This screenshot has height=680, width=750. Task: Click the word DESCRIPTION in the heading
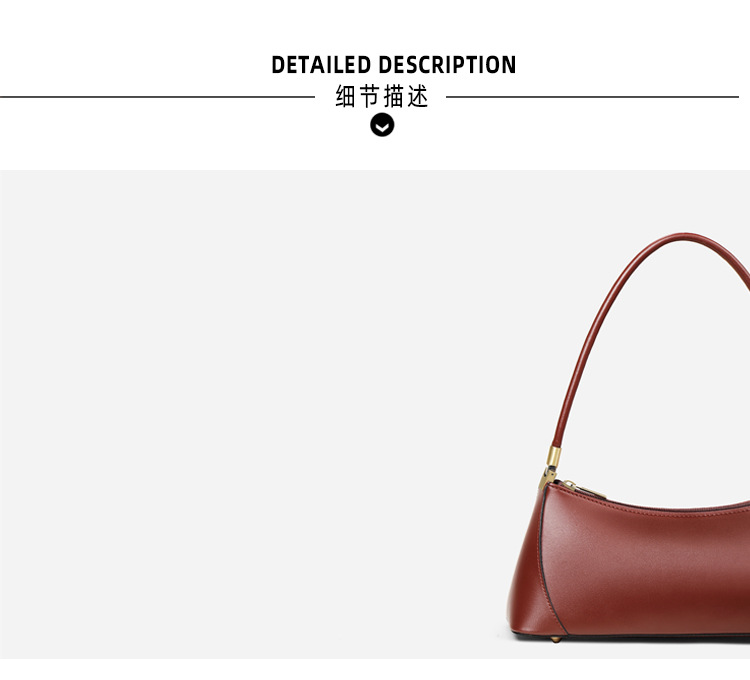pyautogui.click(x=447, y=65)
